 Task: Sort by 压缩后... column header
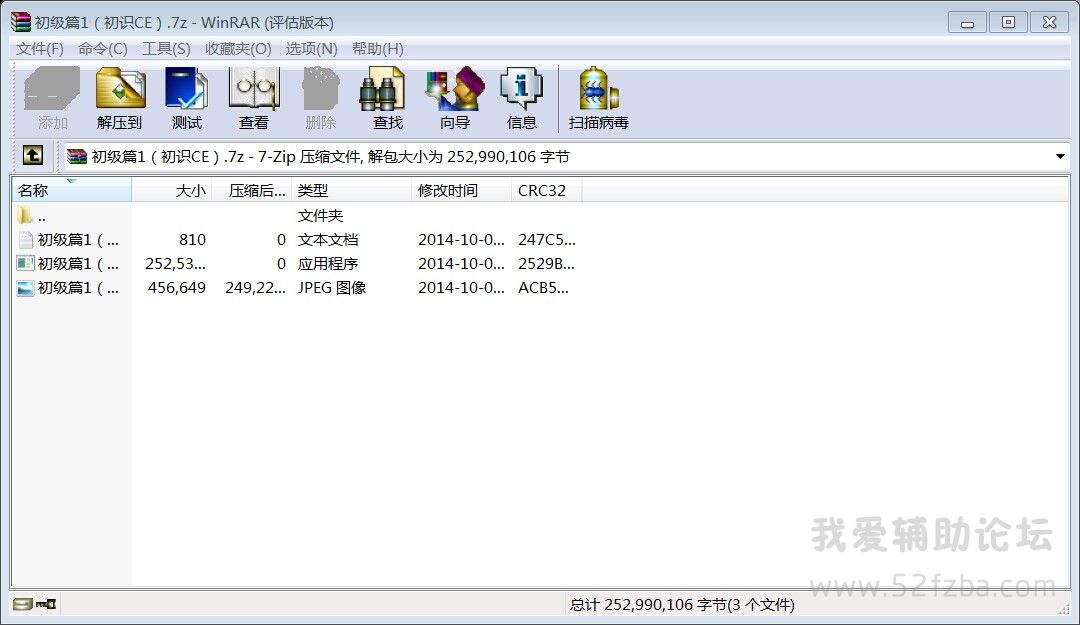point(251,190)
